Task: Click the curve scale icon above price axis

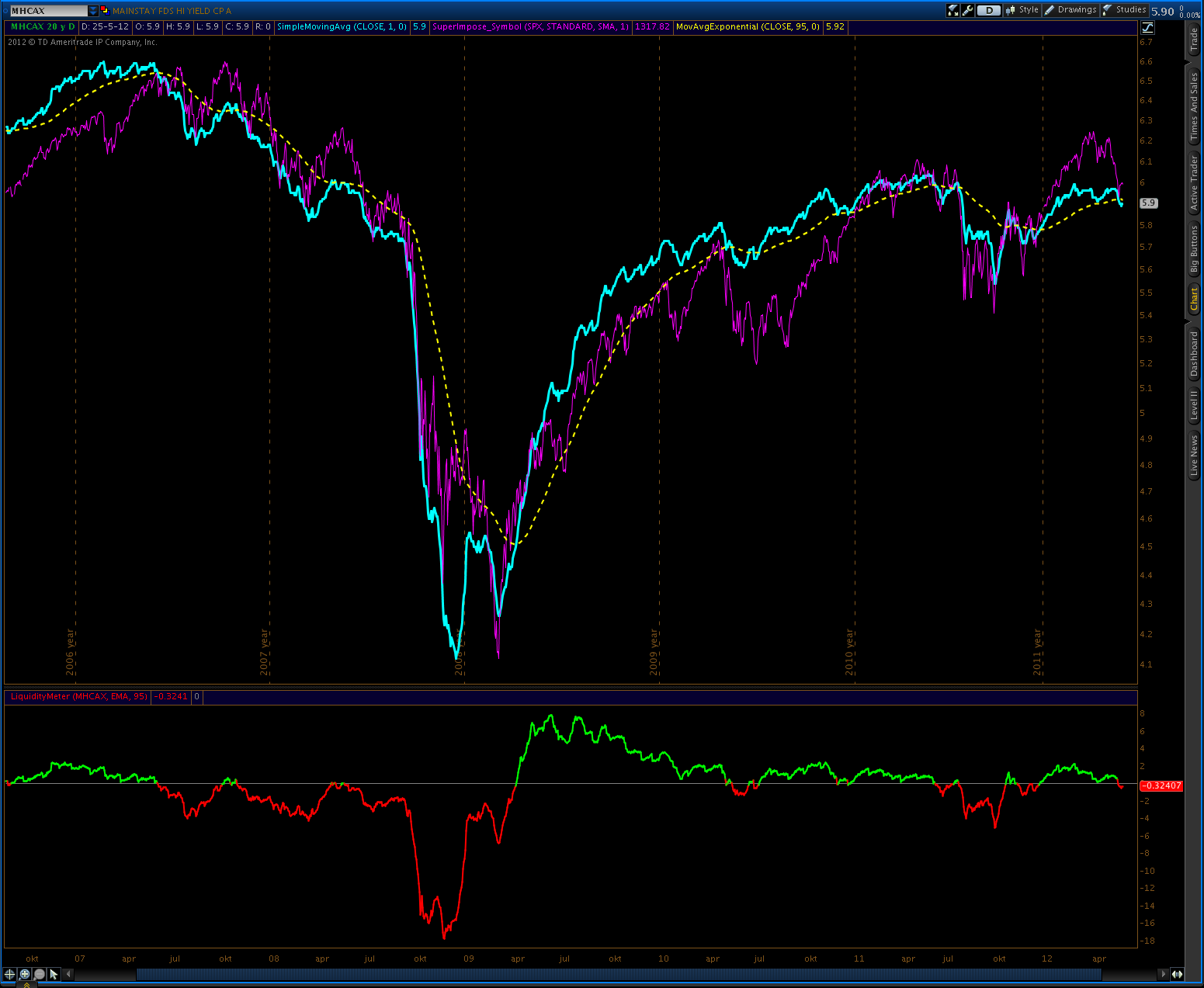Action: point(1147,27)
